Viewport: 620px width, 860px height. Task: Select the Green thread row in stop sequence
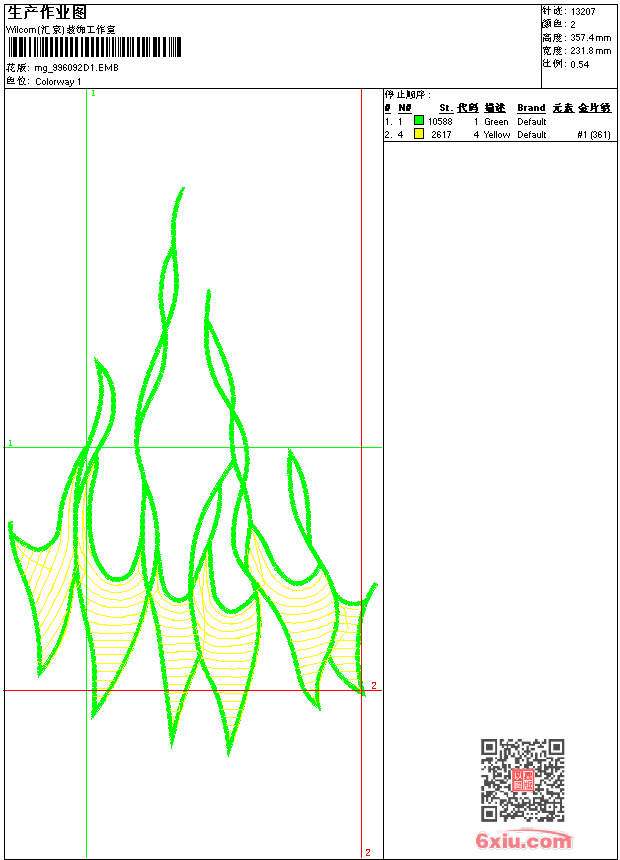coord(498,121)
